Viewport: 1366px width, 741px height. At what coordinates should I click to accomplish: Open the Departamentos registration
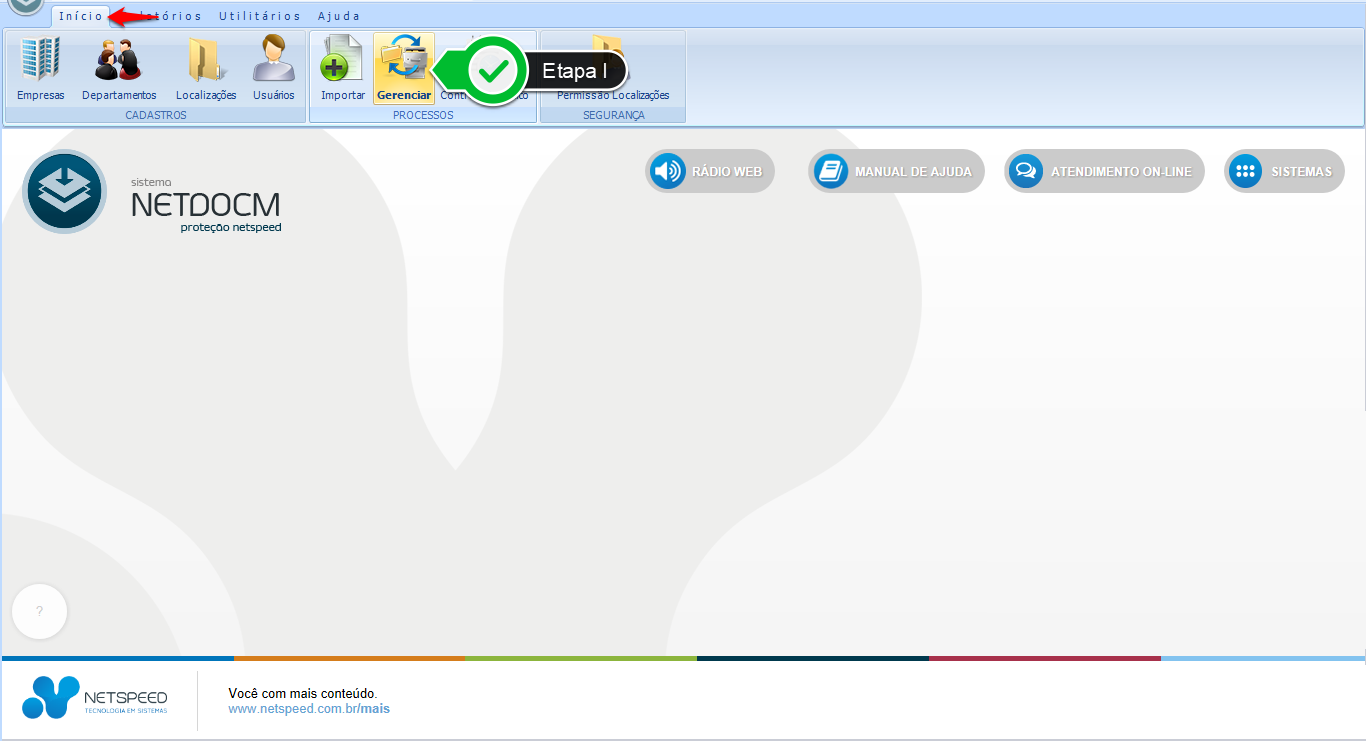click(x=119, y=69)
